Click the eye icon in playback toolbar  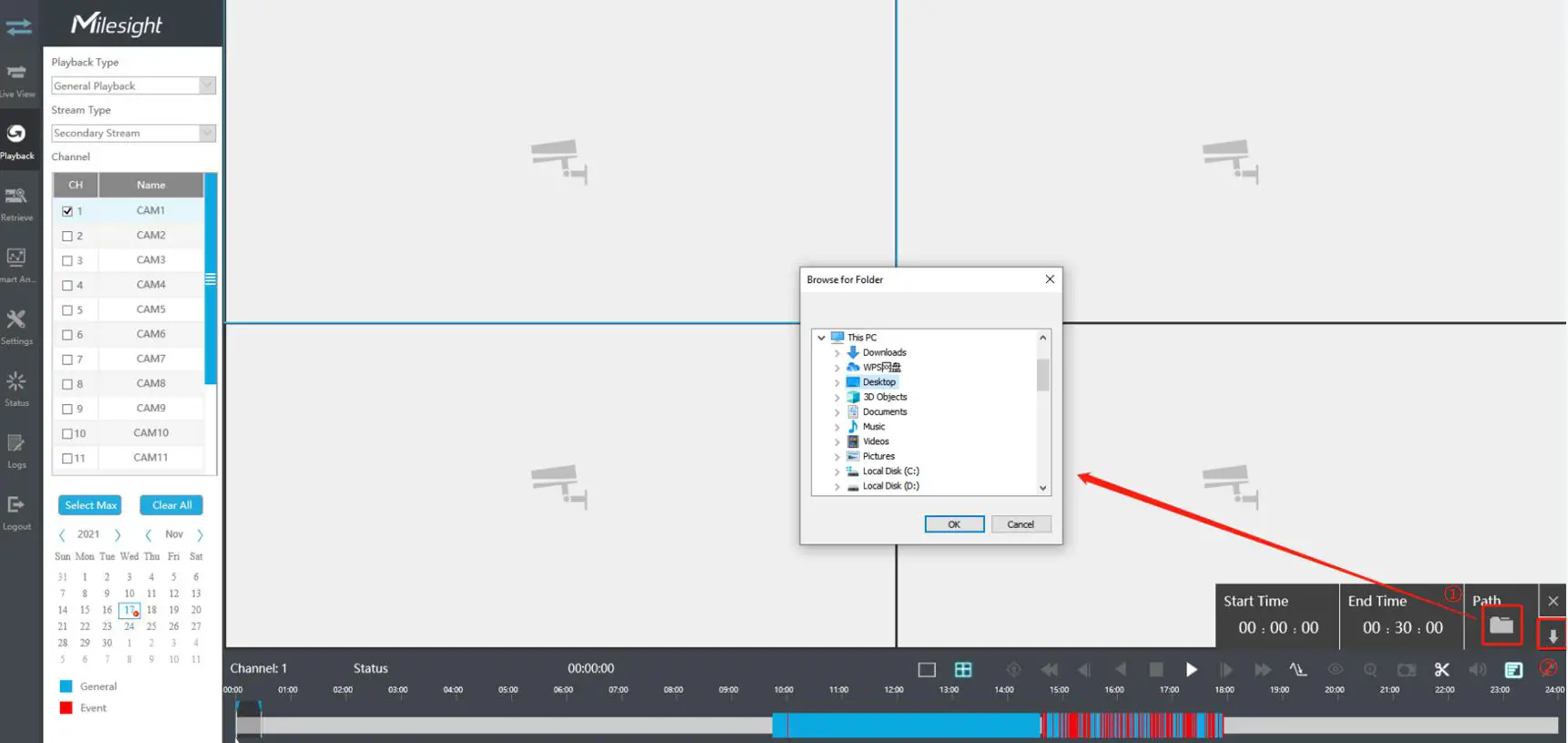[1335, 670]
